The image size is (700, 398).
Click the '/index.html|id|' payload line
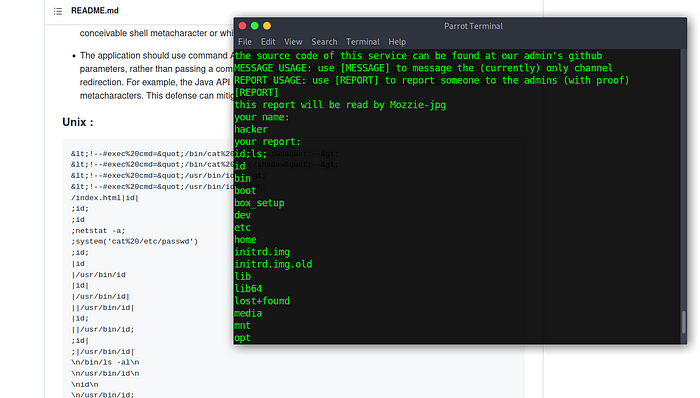[105, 198]
